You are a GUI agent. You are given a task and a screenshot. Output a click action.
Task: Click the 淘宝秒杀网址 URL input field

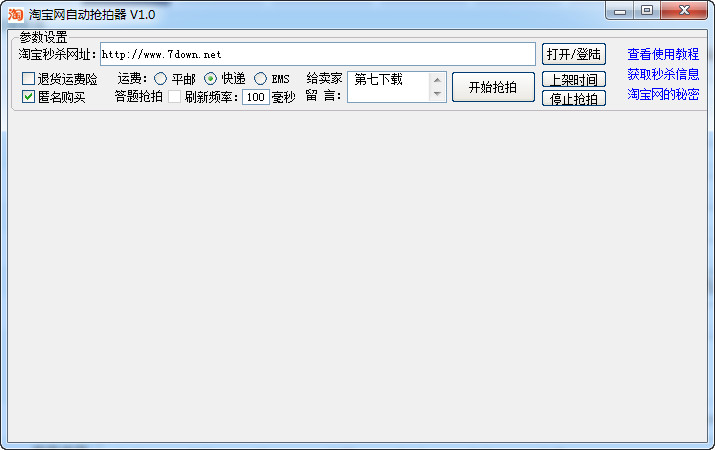tap(317, 54)
